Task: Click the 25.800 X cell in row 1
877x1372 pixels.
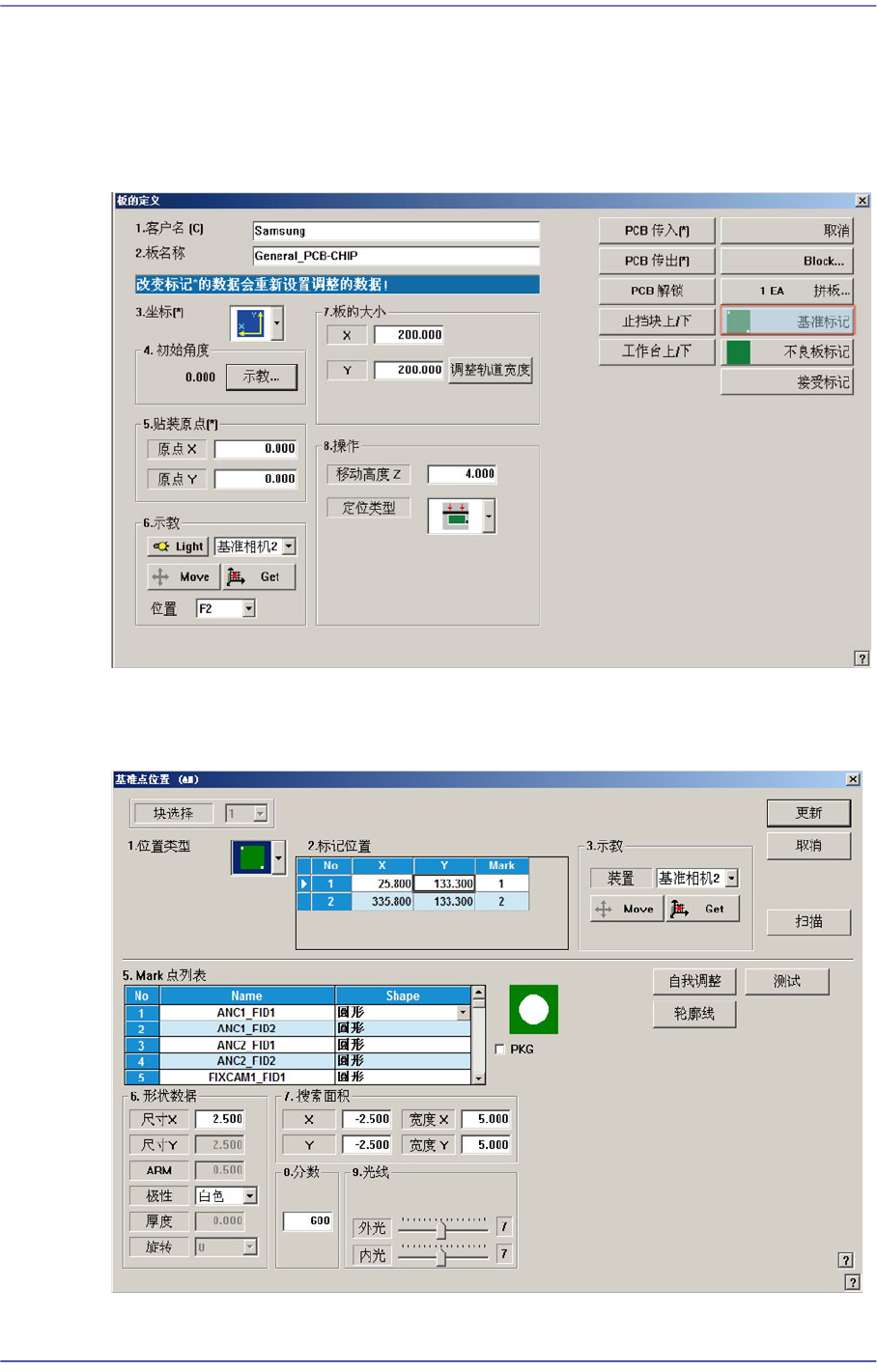Action: [x=382, y=883]
